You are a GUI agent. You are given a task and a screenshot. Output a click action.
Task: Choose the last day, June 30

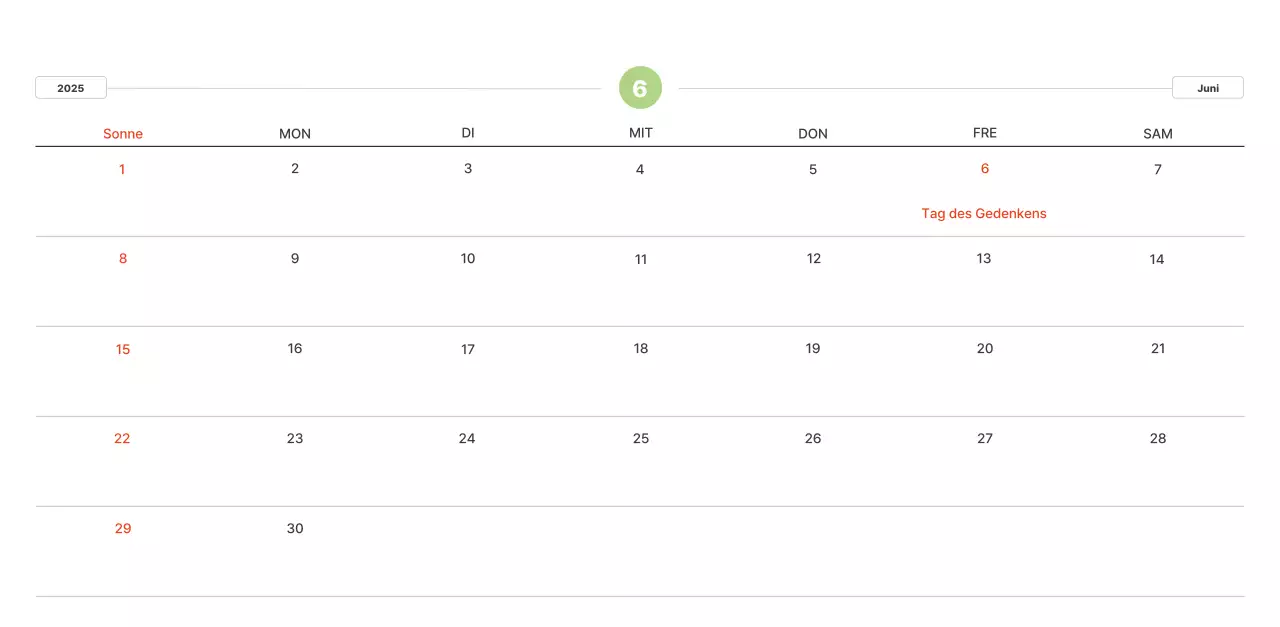(x=295, y=529)
